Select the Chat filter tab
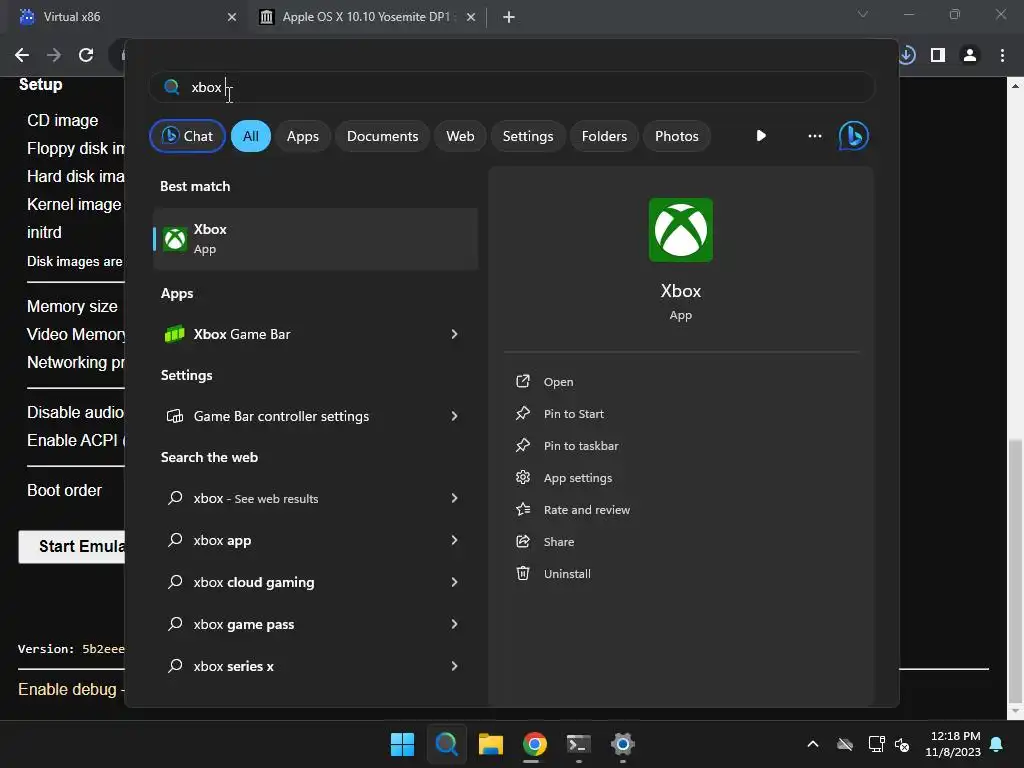The image size is (1024, 768). [187, 136]
